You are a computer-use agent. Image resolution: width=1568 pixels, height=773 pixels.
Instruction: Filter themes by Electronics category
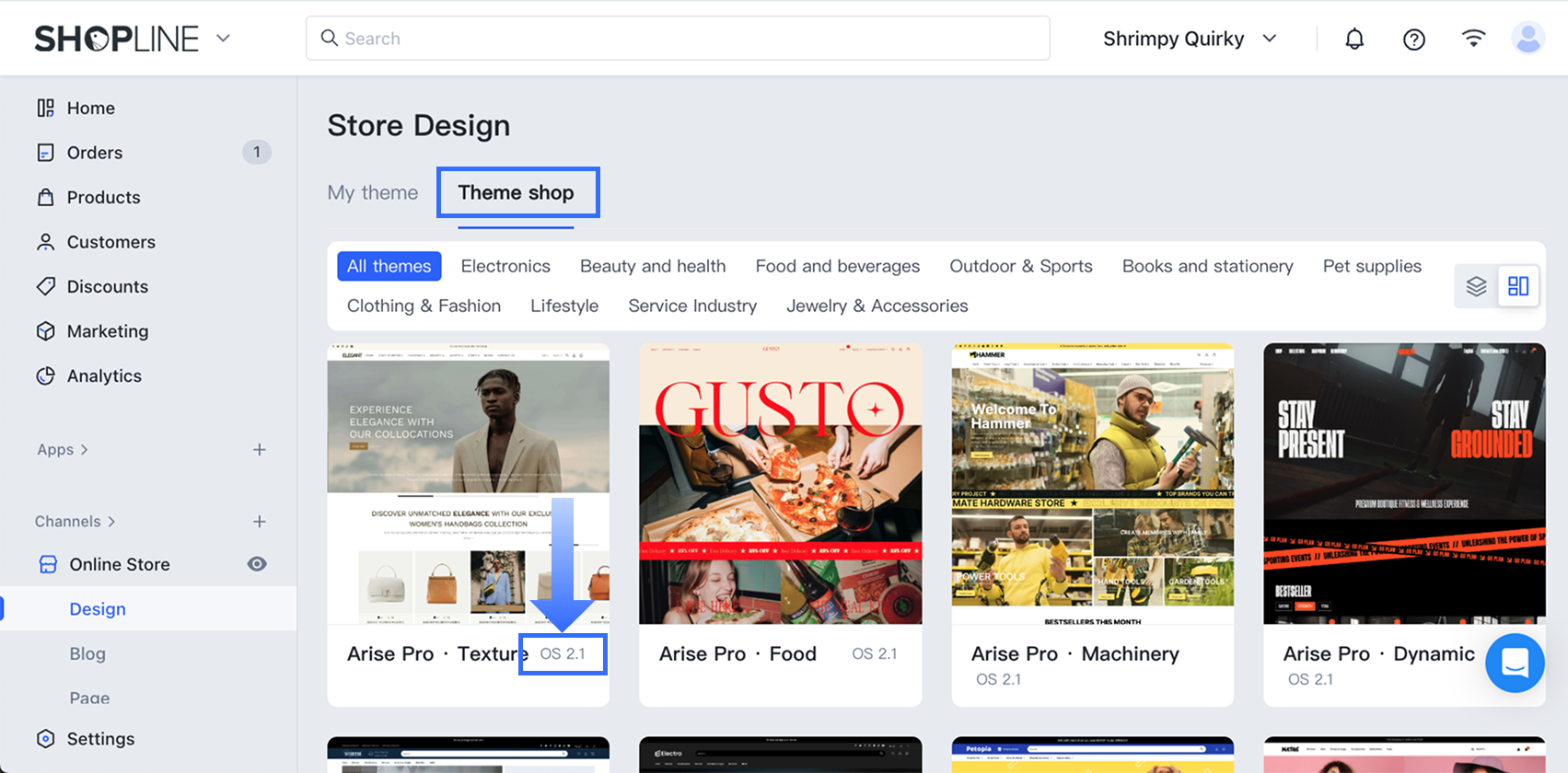(x=505, y=266)
